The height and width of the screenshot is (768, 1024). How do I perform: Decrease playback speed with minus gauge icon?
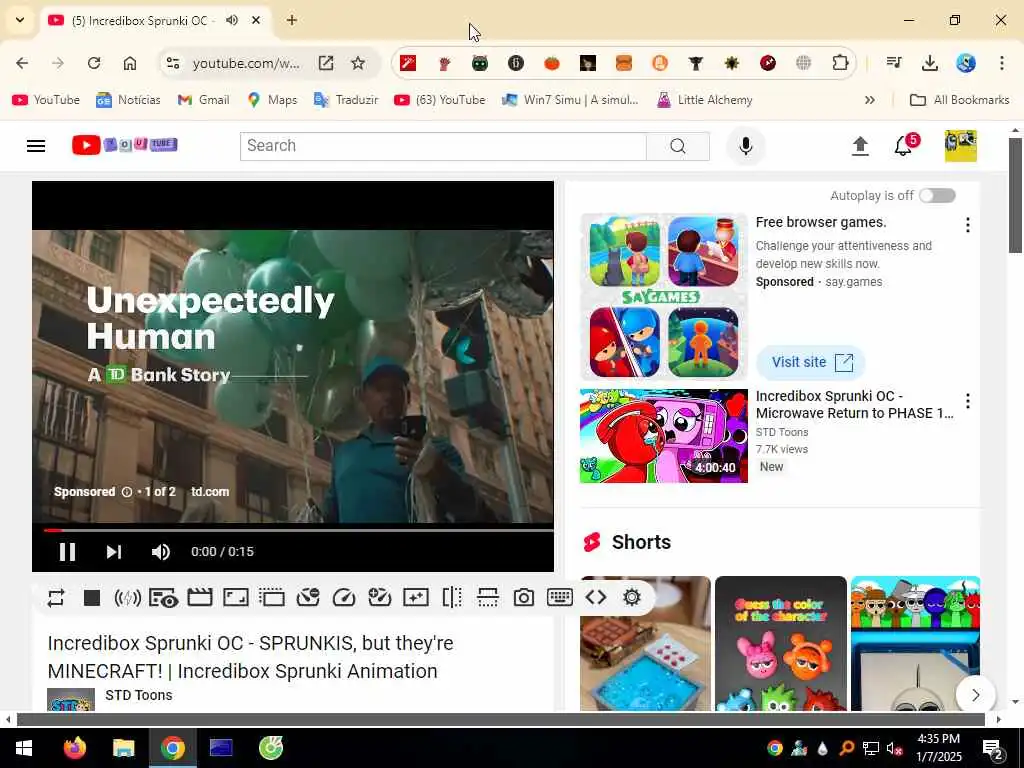tap(308, 598)
